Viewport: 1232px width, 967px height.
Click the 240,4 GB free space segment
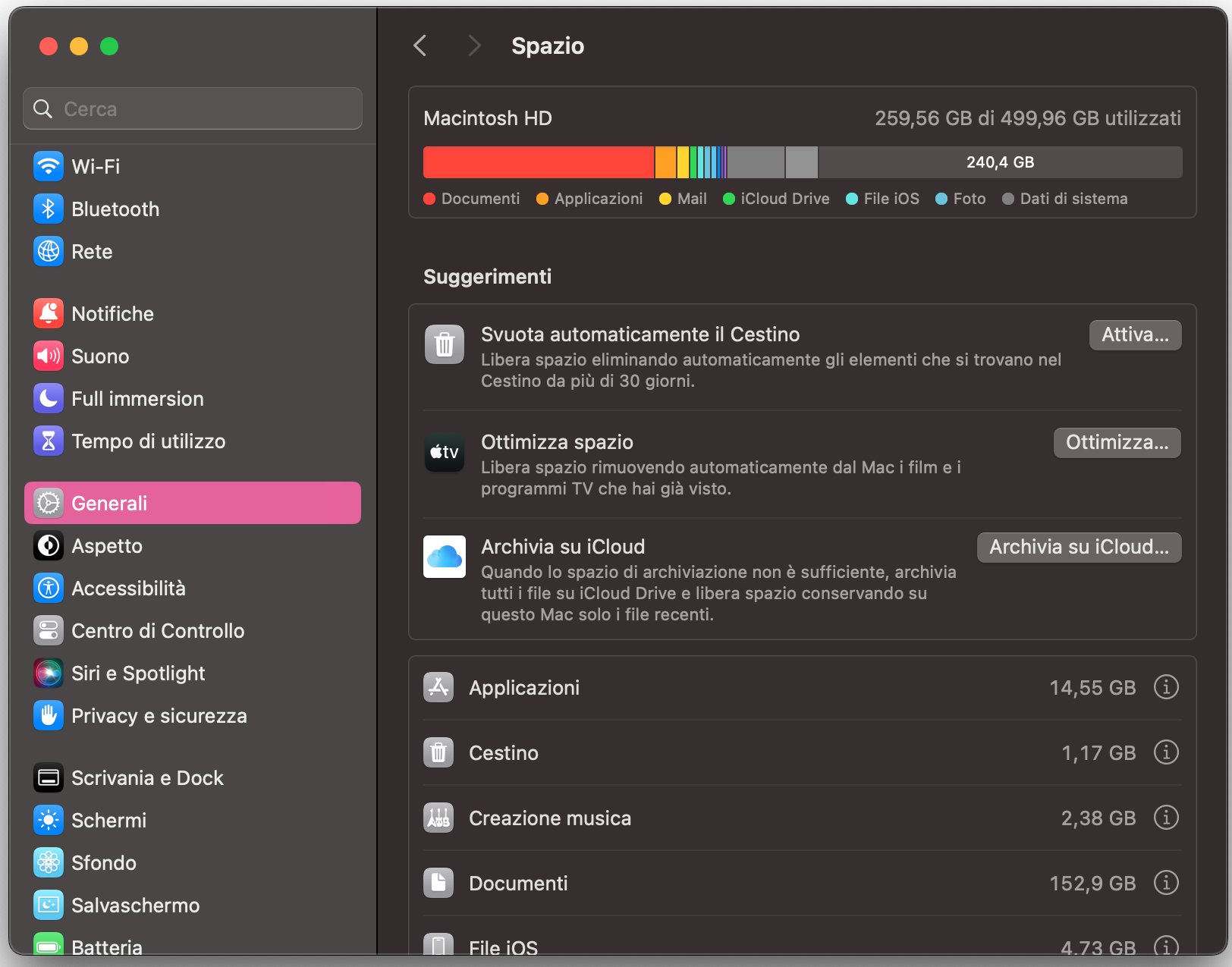point(1000,162)
